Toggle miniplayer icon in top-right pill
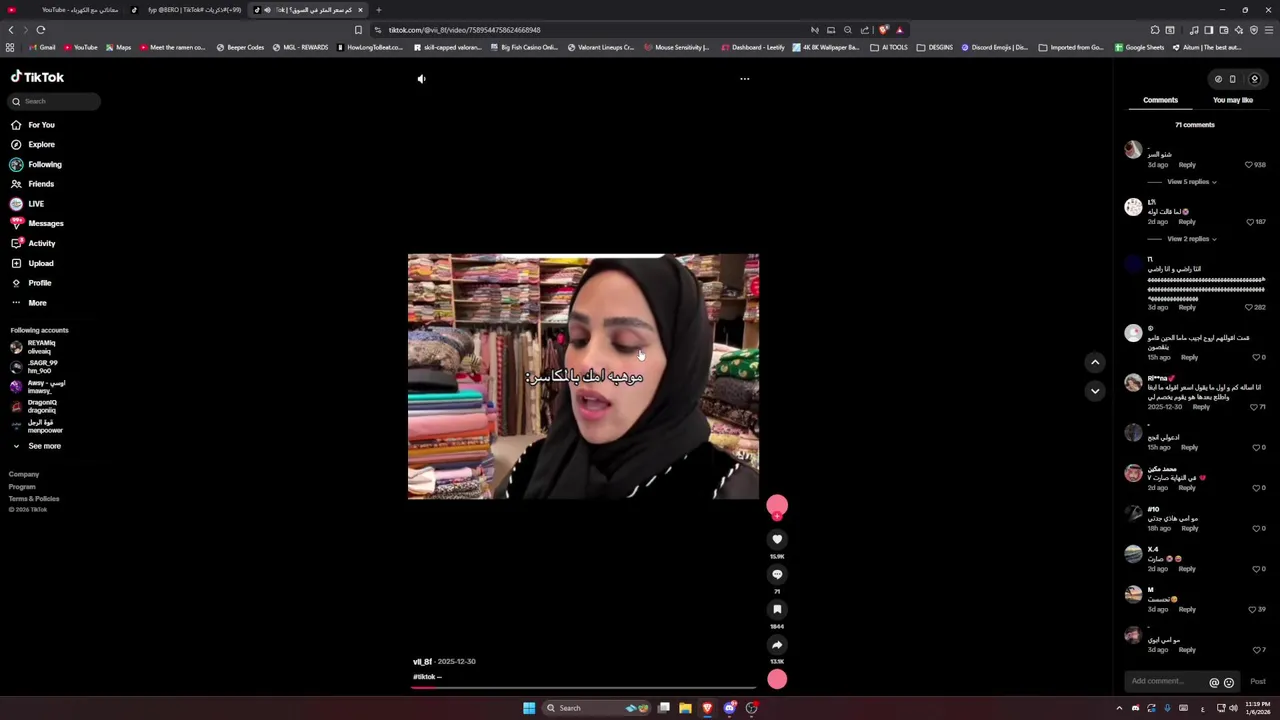The width and height of the screenshot is (1280, 720). (x=1217, y=79)
